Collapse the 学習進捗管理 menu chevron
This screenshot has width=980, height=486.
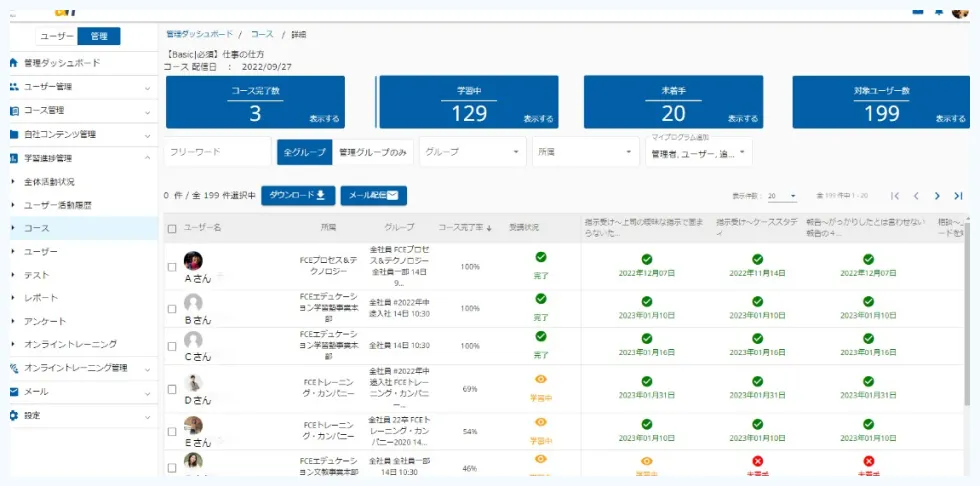148,158
